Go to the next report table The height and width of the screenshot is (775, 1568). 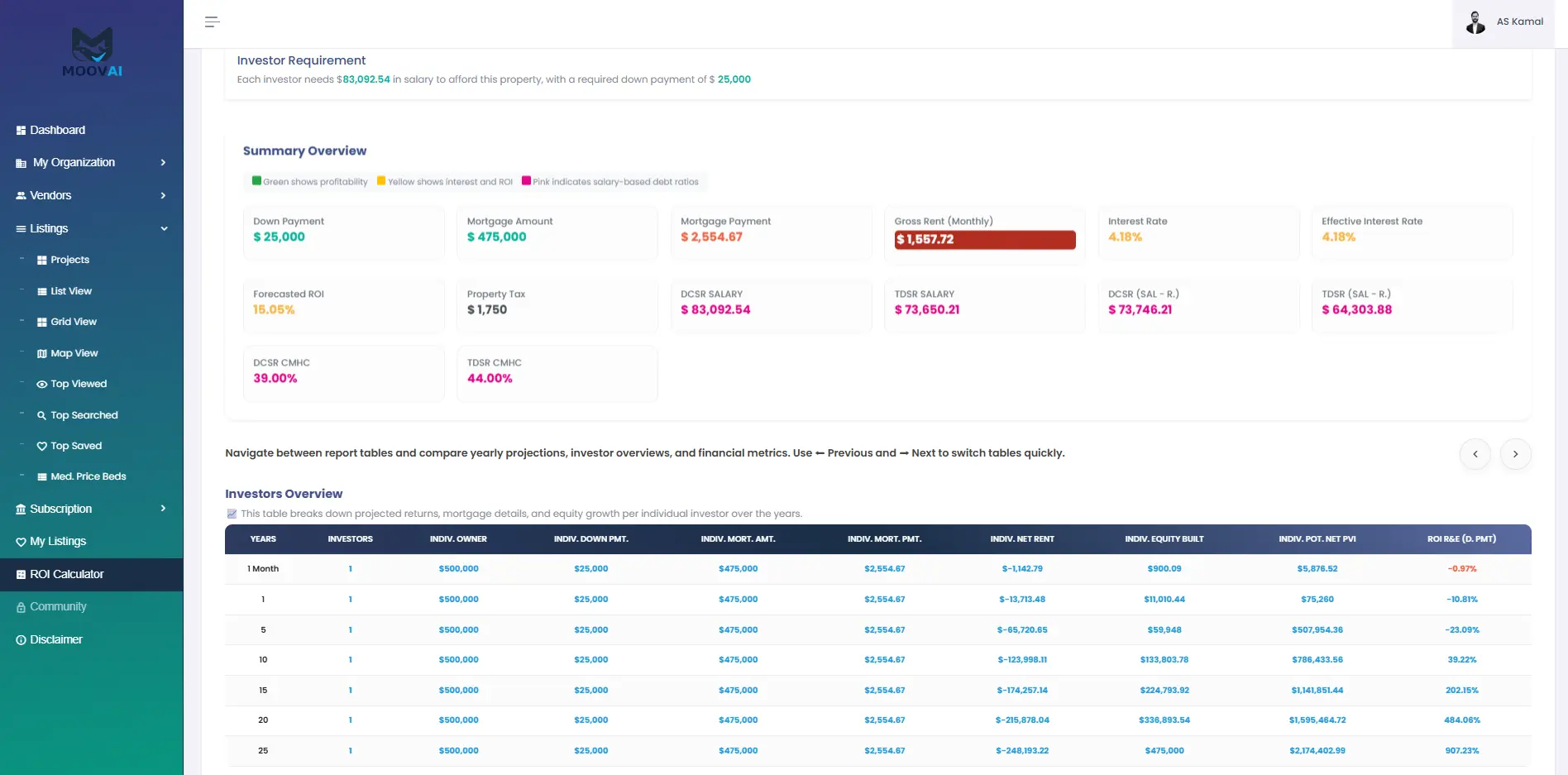(x=1515, y=453)
